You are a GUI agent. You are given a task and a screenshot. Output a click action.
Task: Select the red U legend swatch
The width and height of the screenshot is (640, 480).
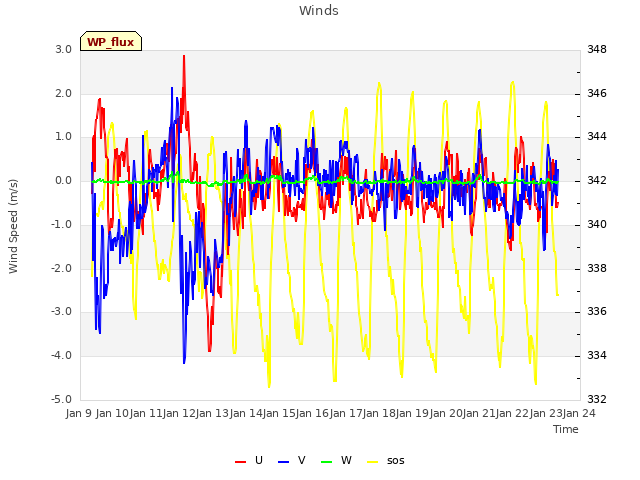(240, 462)
